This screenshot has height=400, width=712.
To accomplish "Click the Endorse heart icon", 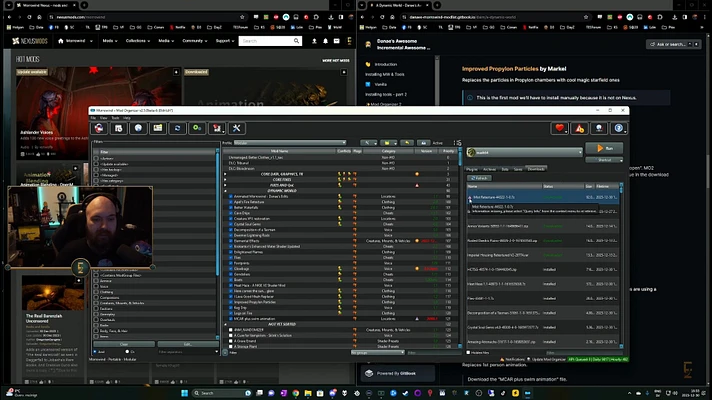I will tap(559, 128).
